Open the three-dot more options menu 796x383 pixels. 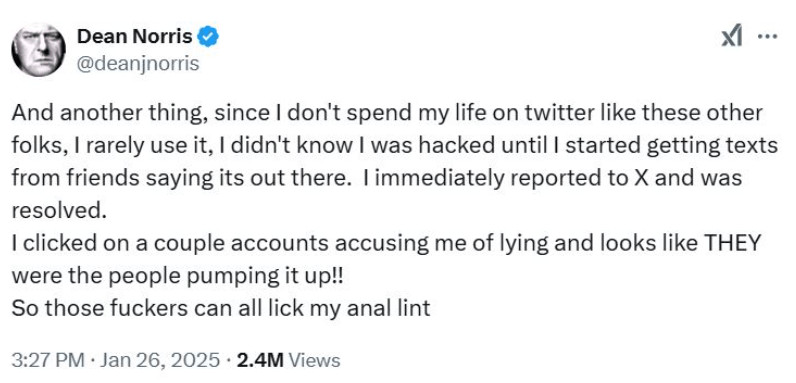[x=767, y=37]
